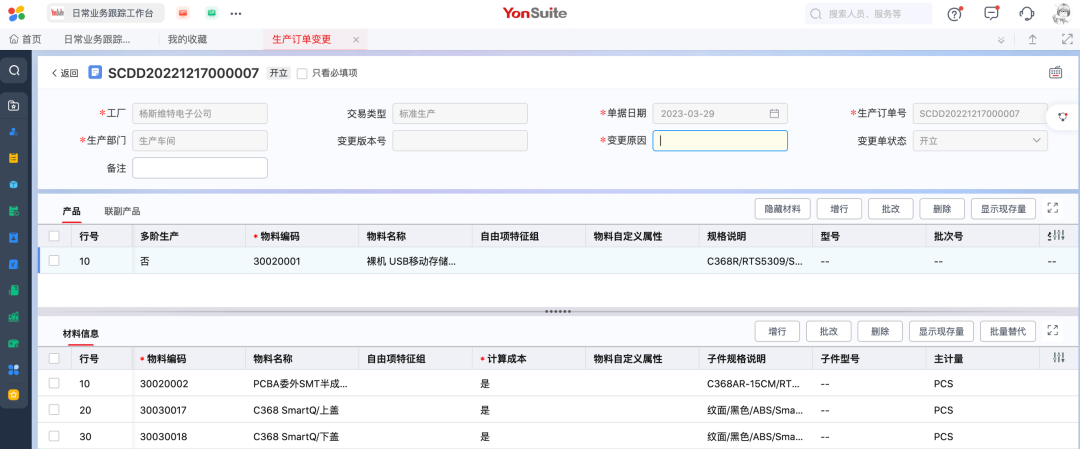The width and height of the screenshot is (1080, 449).
Task: Select all rows in material info table
Action: click(x=54, y=358)
